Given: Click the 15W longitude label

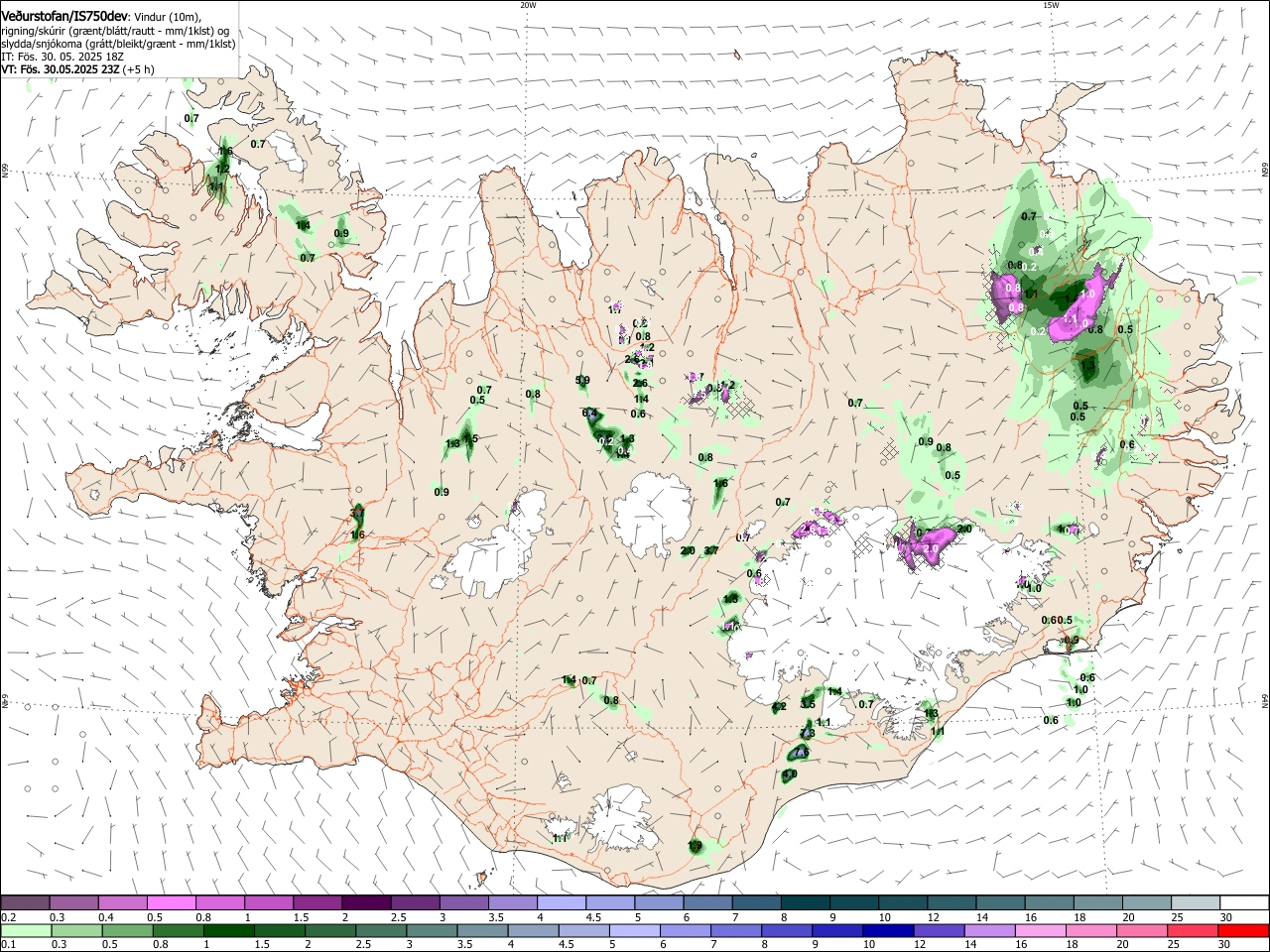Looking at the screenshot, I should click(1051, 5).
